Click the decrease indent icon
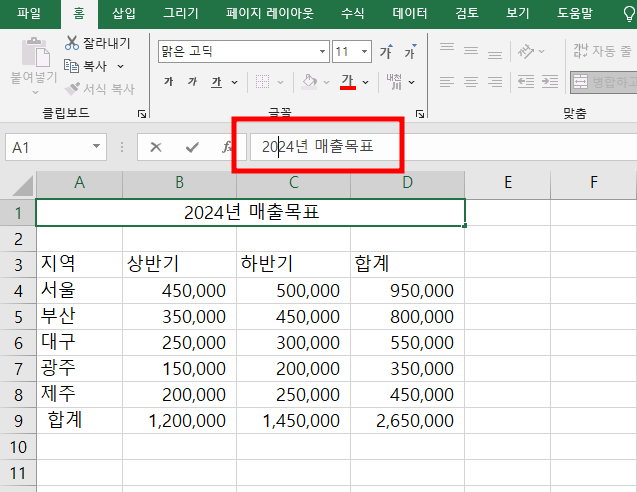The height and width of the screenshot is (492, 637). pyautogui.click(x=526, y=82)
